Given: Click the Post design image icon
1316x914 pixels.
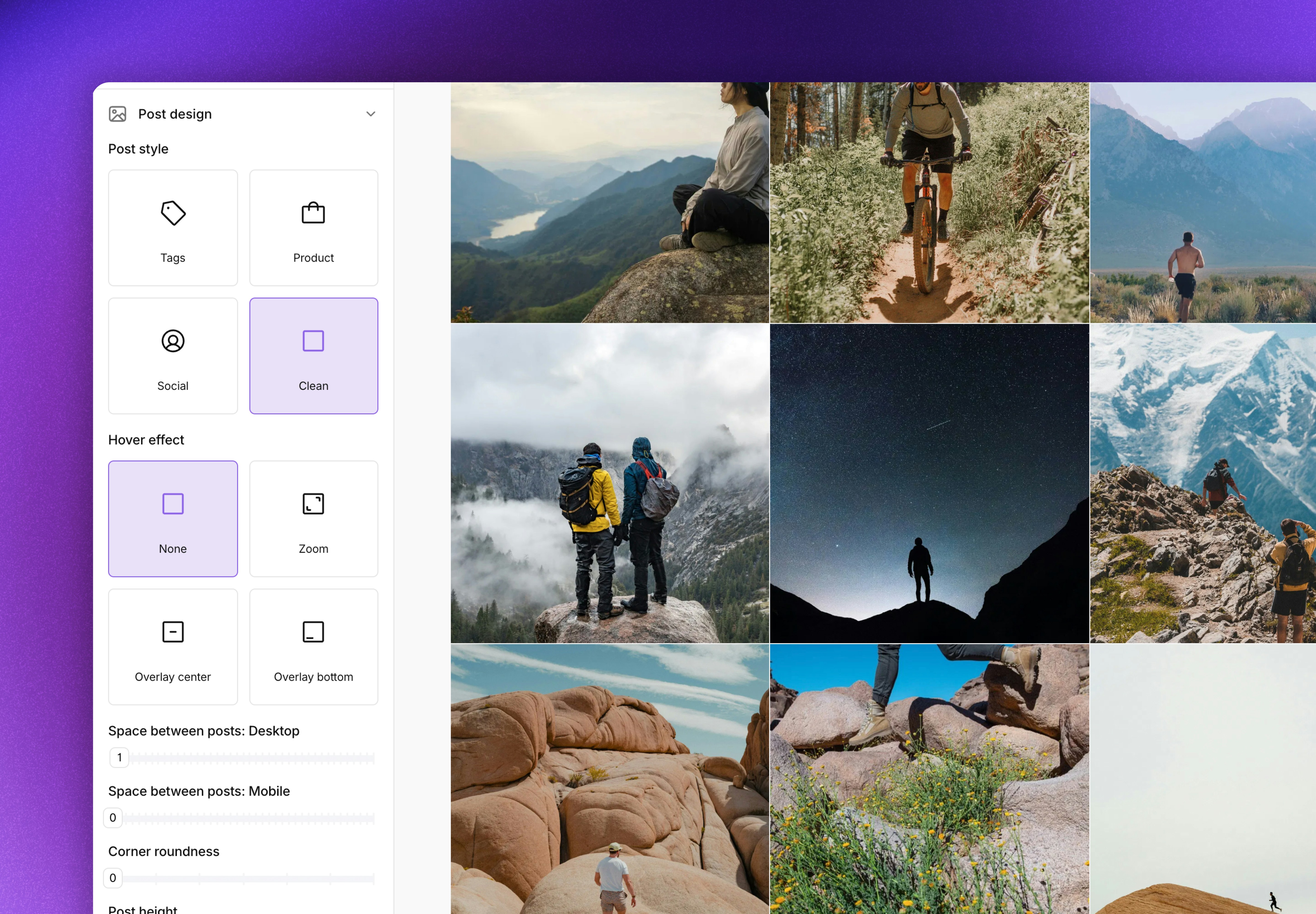Looking at the screenshot, I should (117, 114).
